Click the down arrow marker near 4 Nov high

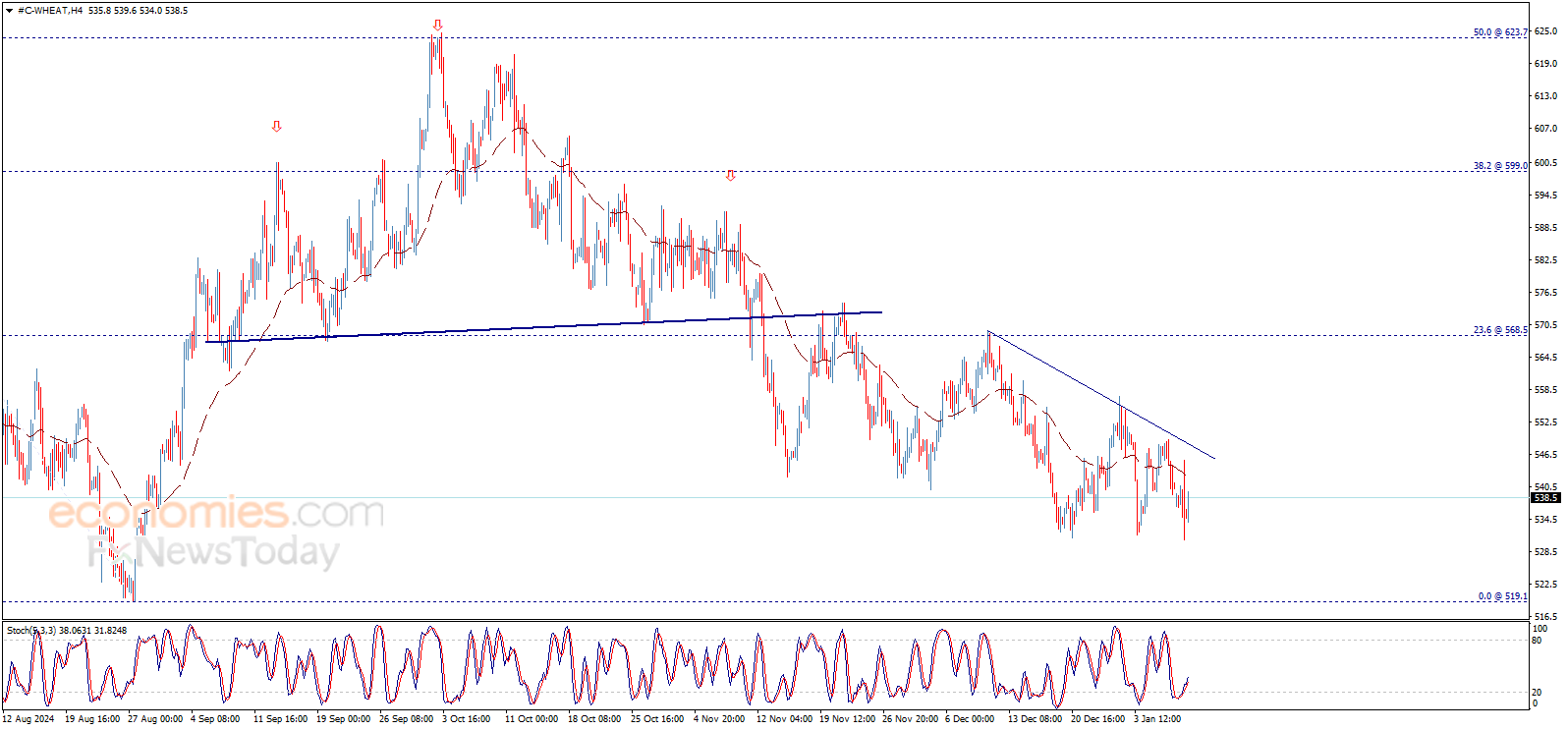coord(730,176)
